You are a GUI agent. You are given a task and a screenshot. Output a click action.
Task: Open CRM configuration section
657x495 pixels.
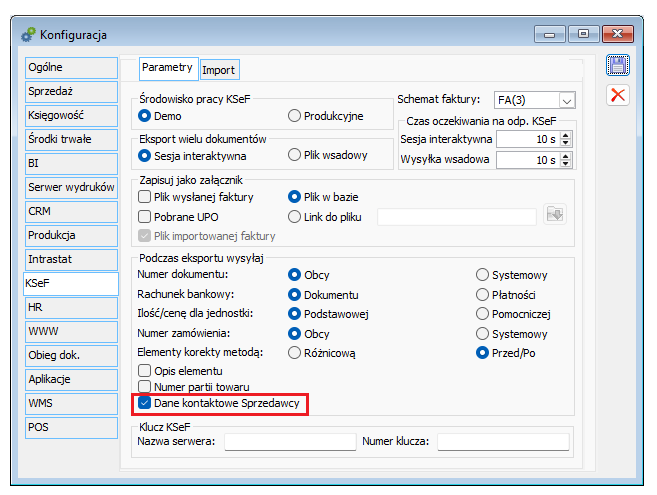(71, 211)
